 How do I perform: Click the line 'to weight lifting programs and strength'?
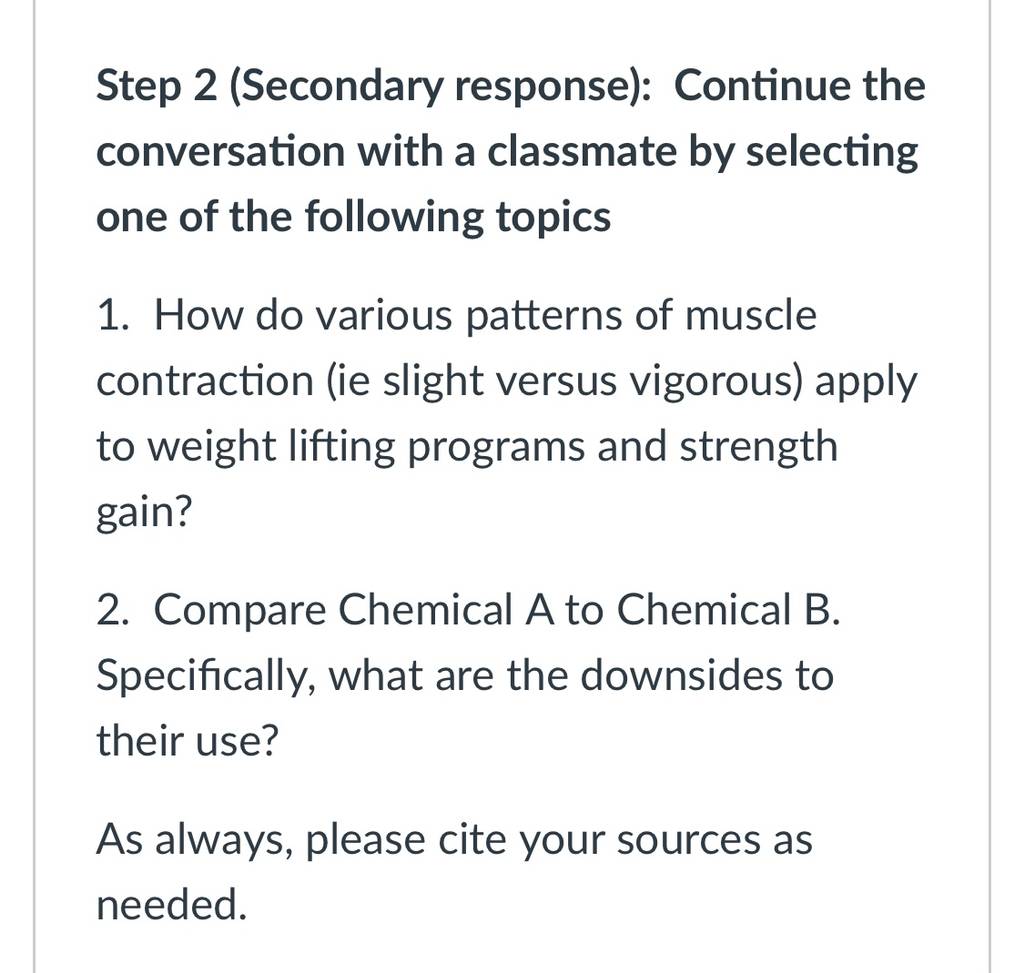(x=467, y=448)
